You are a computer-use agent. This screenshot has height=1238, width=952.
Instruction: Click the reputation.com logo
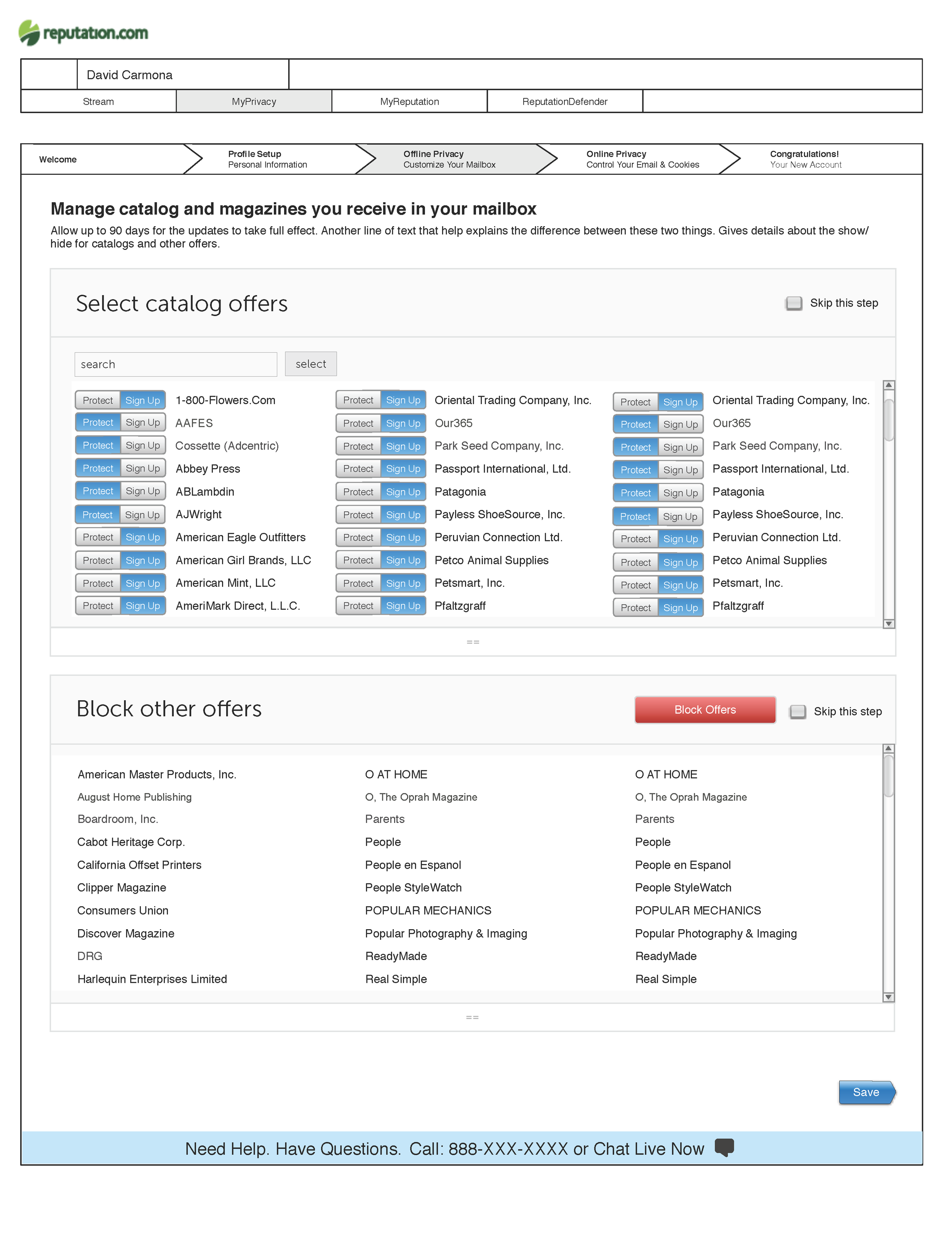click(x=84, y=32)
